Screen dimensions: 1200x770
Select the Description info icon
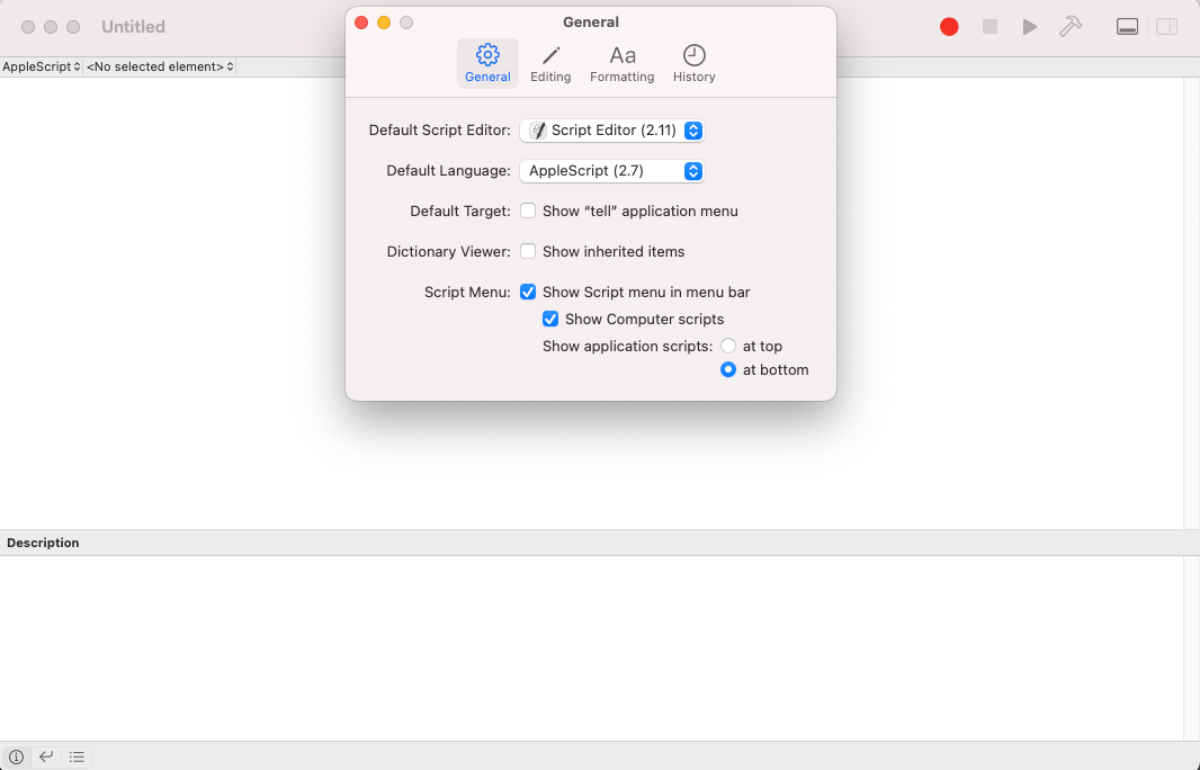point(18,756)
